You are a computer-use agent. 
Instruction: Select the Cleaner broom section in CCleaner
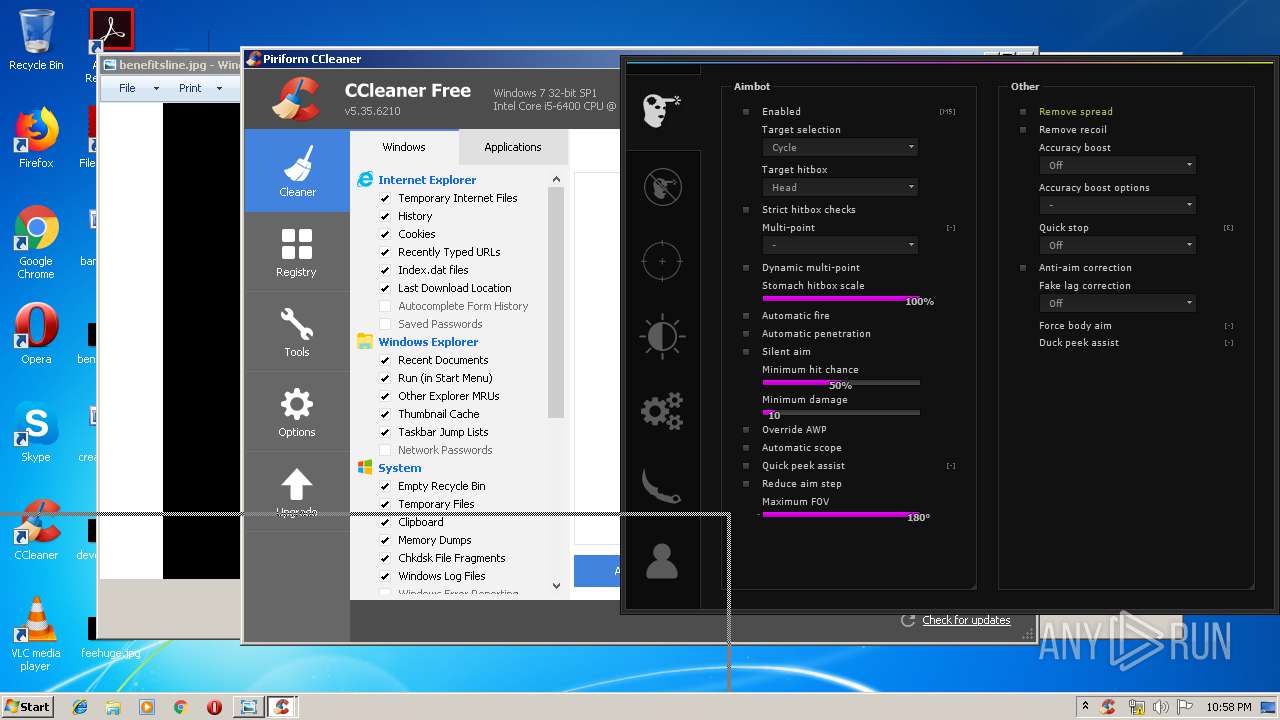point(297,170)
